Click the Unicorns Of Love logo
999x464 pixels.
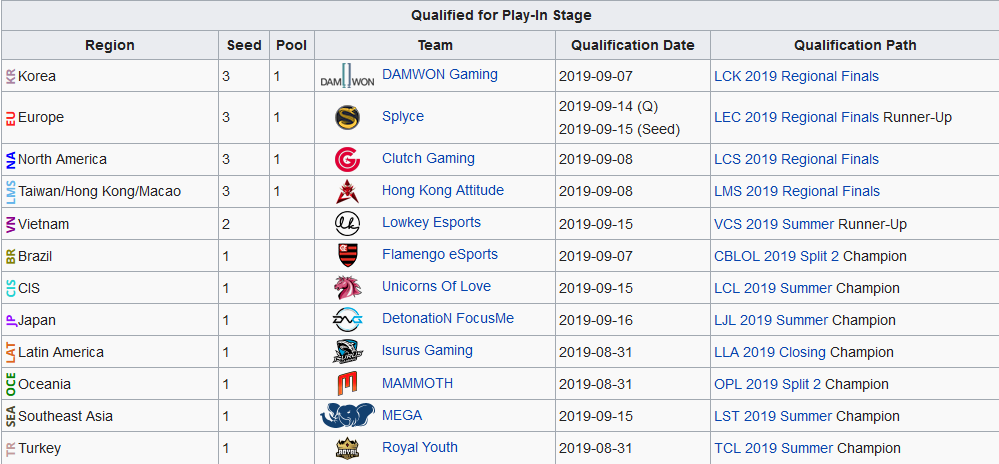347,288
